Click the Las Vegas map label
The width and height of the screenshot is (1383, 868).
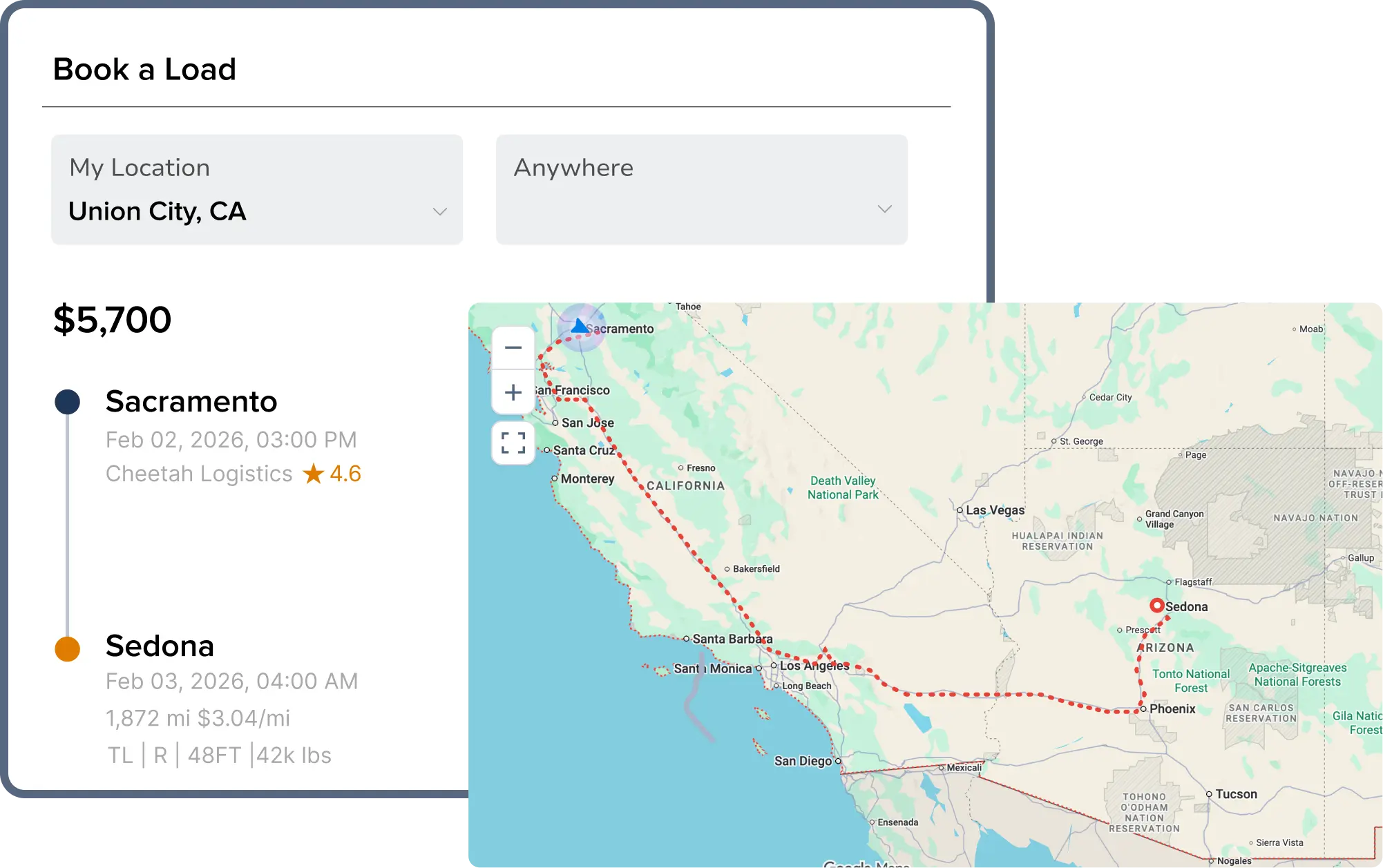point(995,510)
